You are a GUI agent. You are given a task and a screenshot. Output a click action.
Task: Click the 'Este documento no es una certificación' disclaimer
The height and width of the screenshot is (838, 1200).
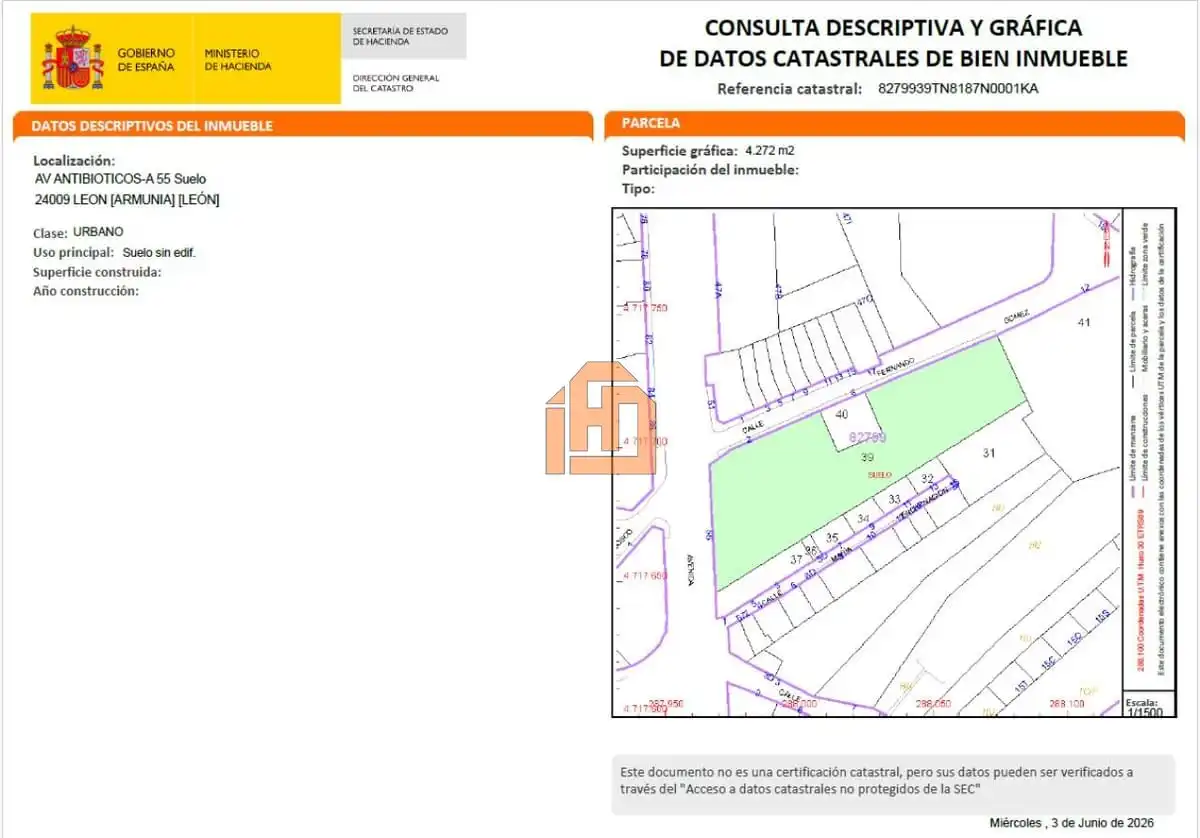point(877,779)
